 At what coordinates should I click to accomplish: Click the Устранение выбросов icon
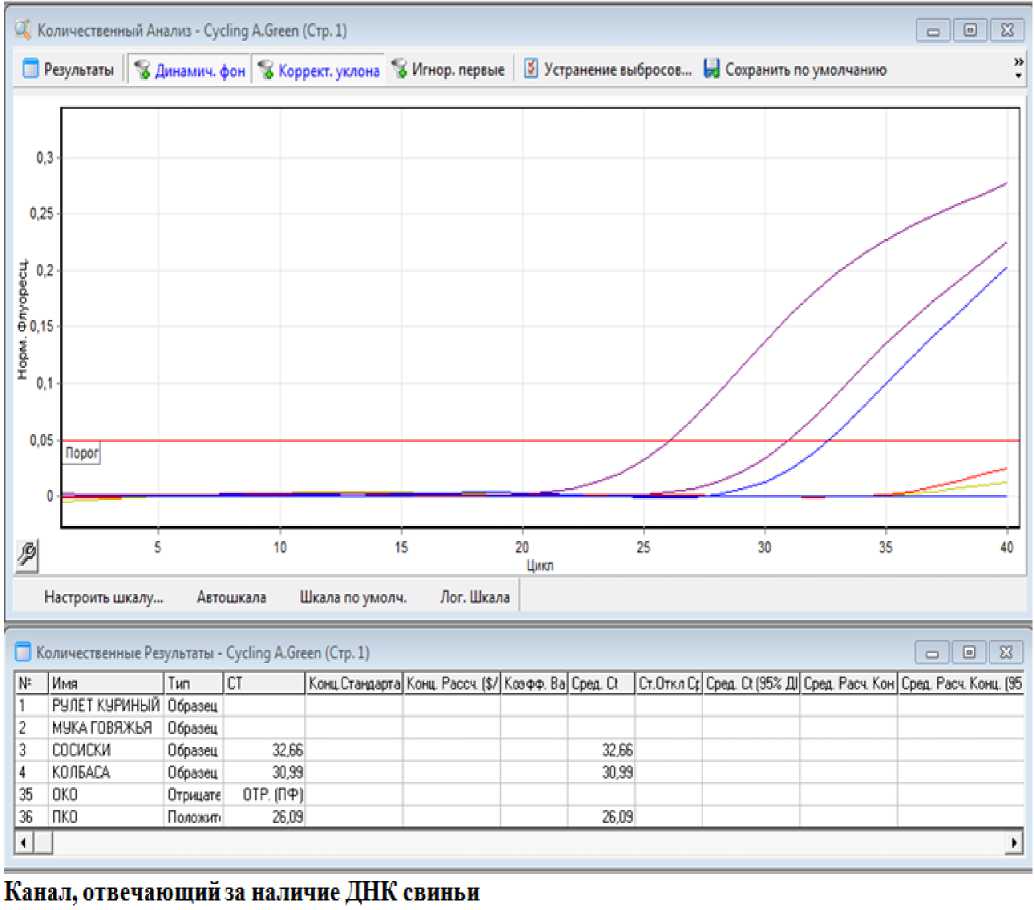click(532, 70)
